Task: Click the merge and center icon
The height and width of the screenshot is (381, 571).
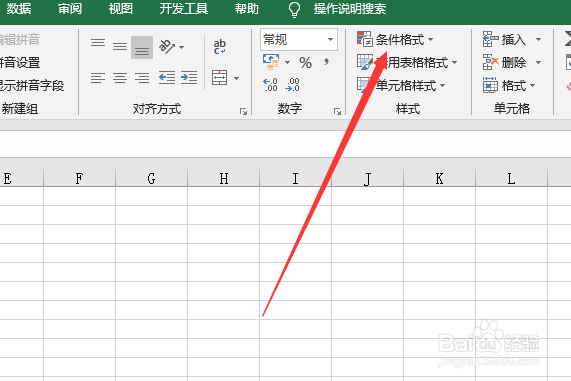Action: click(x=220, y=78)
